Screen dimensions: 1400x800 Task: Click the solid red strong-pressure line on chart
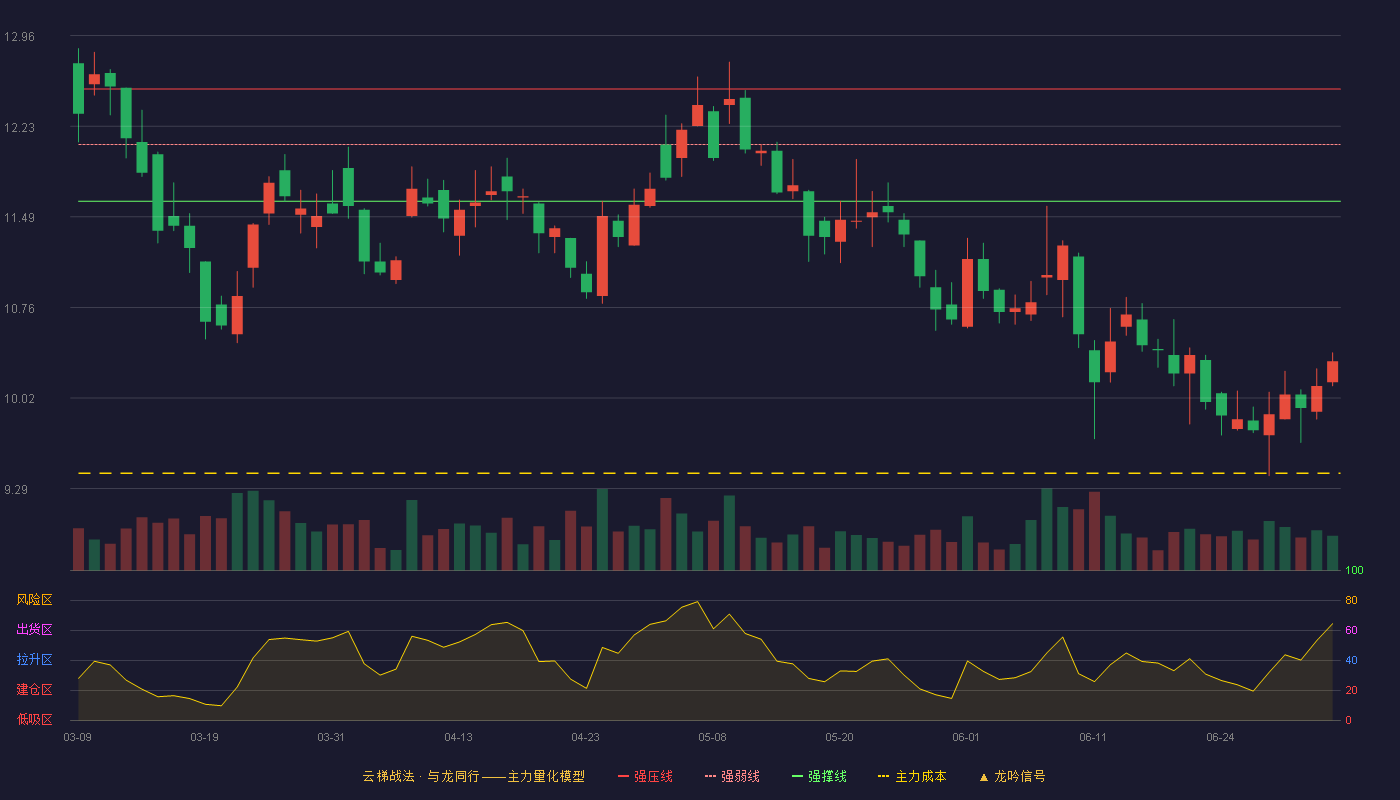pyautogui.click(x=709, y=89)
